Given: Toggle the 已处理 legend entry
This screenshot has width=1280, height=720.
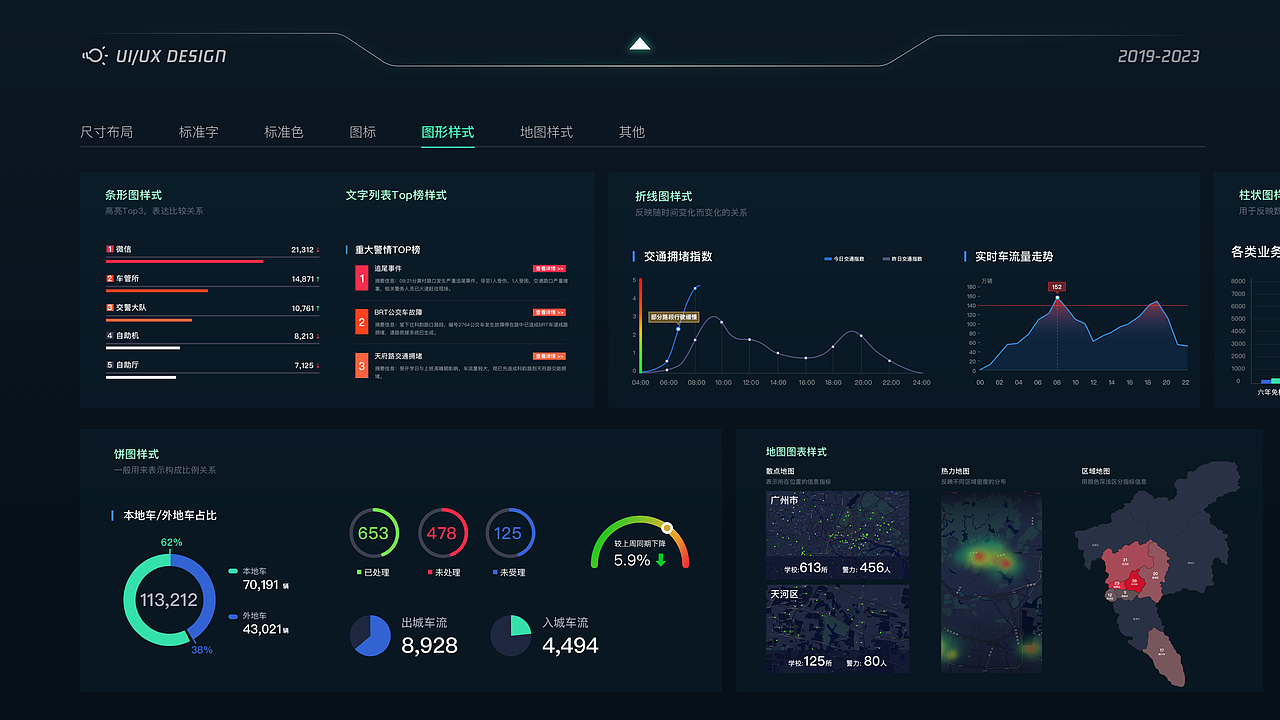Looking at the screenshot, I should point(373,573).
